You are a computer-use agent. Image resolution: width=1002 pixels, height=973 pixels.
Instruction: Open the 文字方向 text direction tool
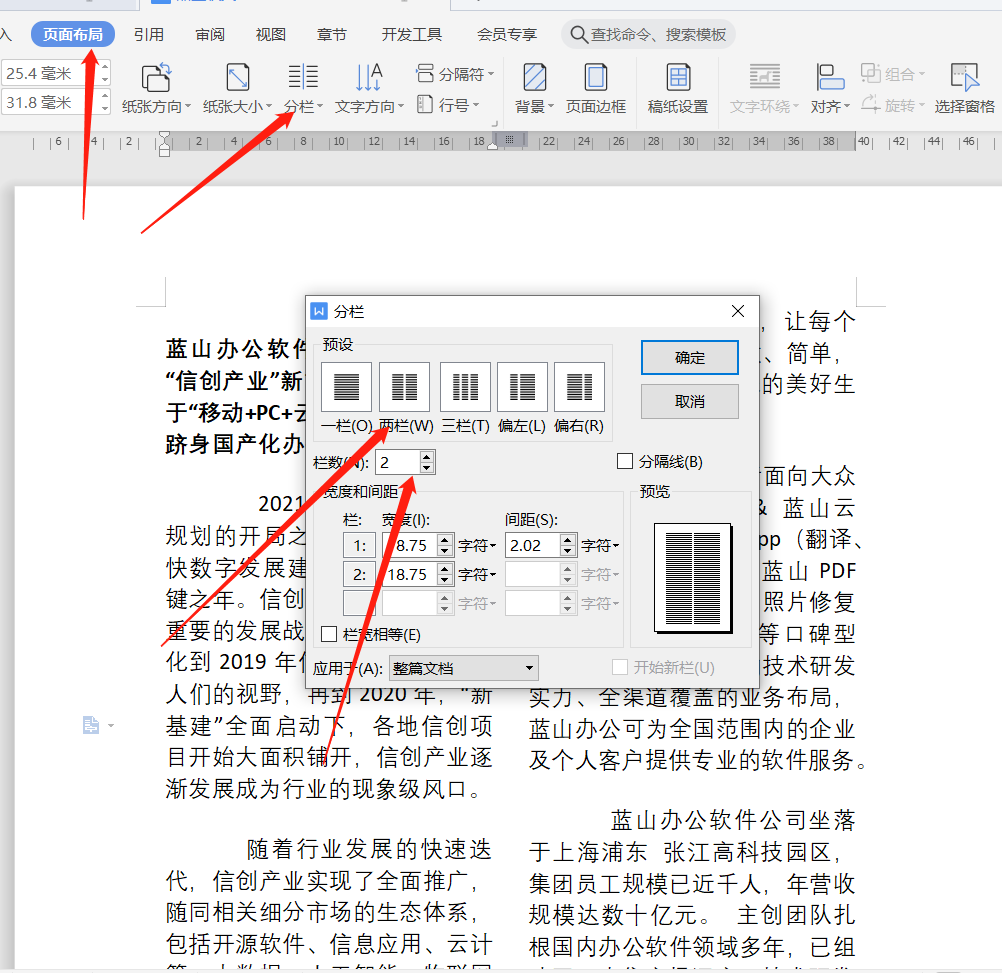coord(369,88)
